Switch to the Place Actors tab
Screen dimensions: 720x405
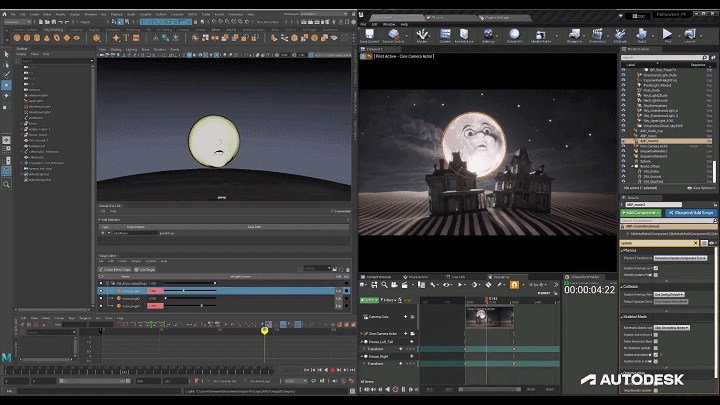click(x=416, y=277)
